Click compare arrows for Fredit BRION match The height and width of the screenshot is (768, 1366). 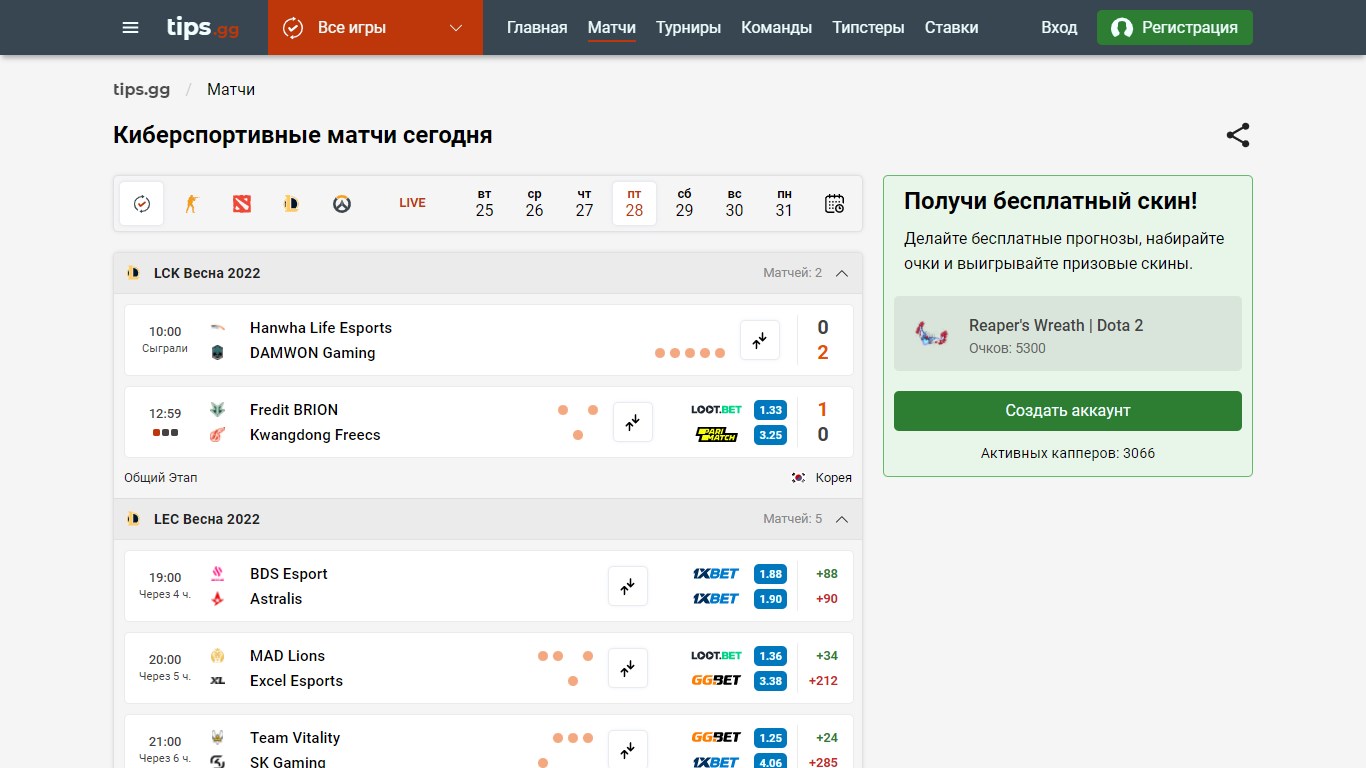point(633,422)
